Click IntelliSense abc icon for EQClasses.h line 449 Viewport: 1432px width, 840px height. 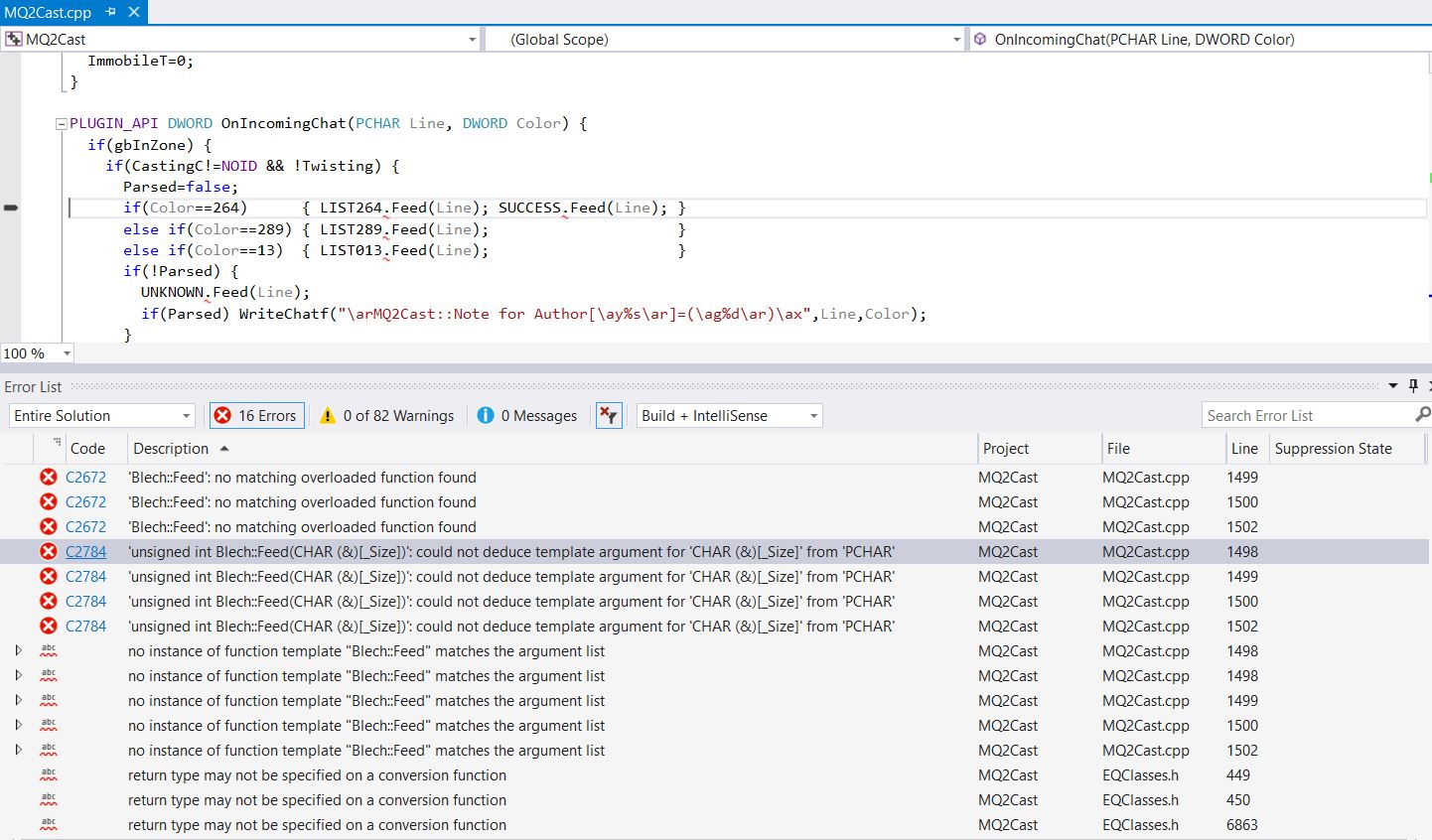(x=49, y=775)
